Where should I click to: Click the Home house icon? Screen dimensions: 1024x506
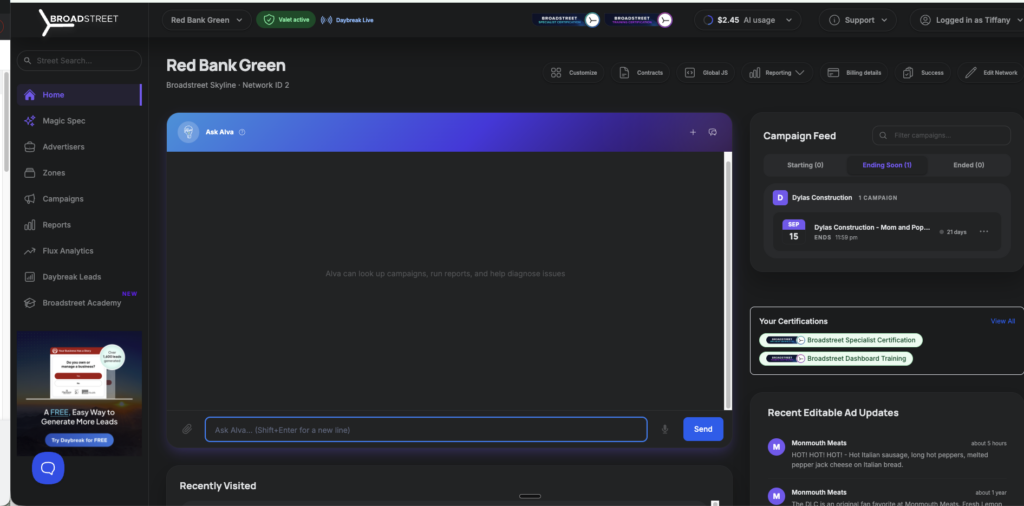[29, 95]
